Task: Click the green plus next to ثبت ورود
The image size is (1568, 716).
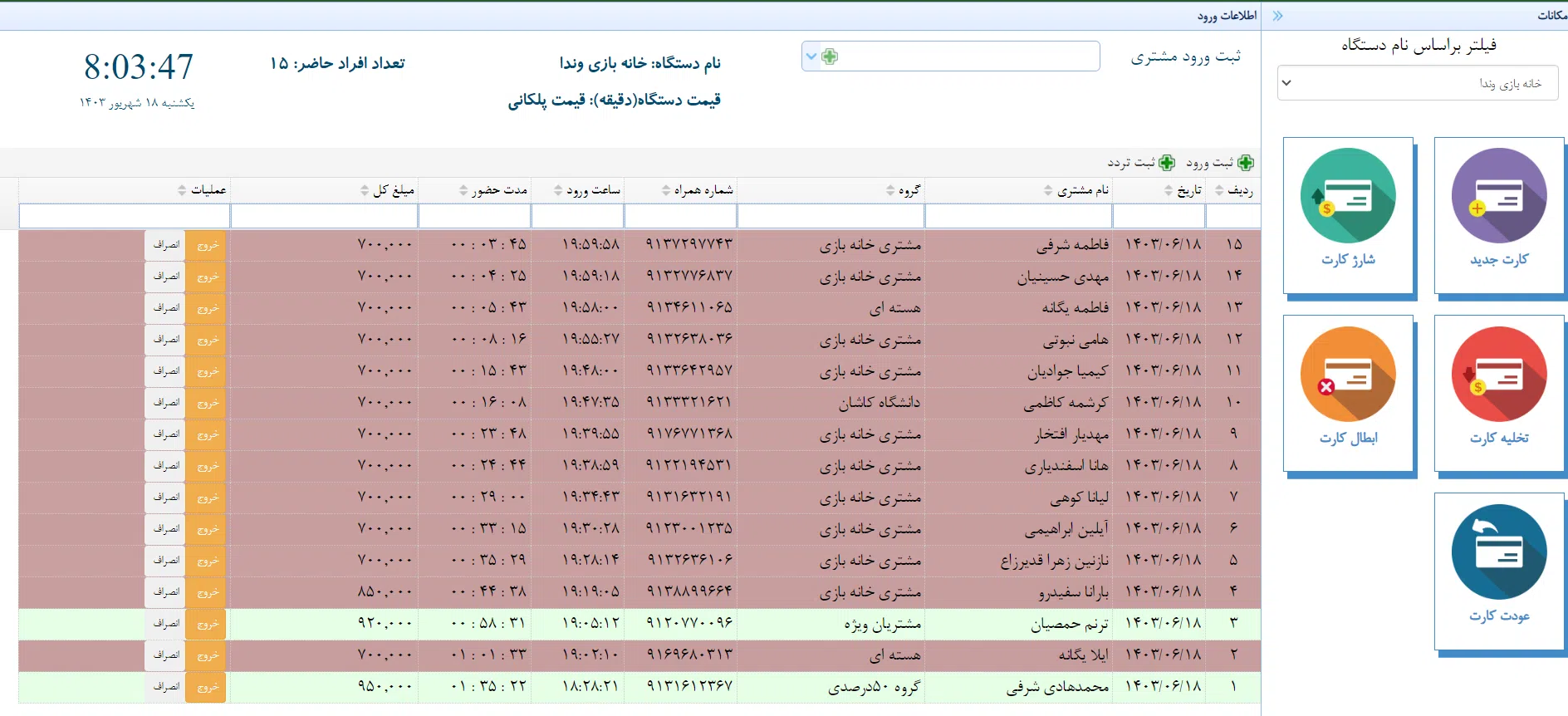Action: [1245, 163]
